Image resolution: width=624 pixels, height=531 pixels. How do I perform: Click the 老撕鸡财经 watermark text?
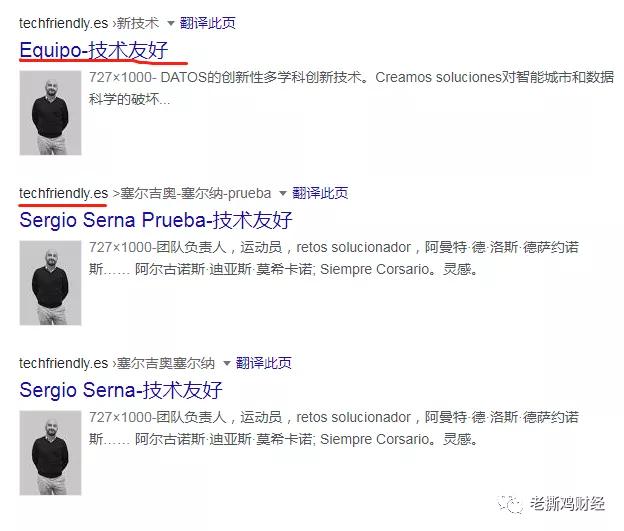pyautogui.click(x=567, y=504)
